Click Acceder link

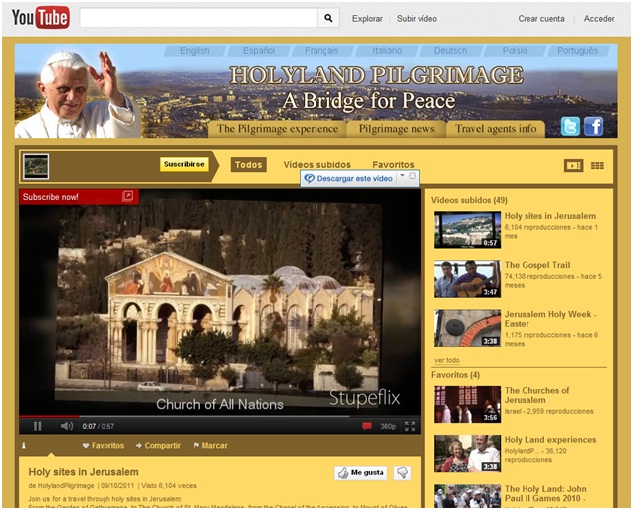[599, 19]
